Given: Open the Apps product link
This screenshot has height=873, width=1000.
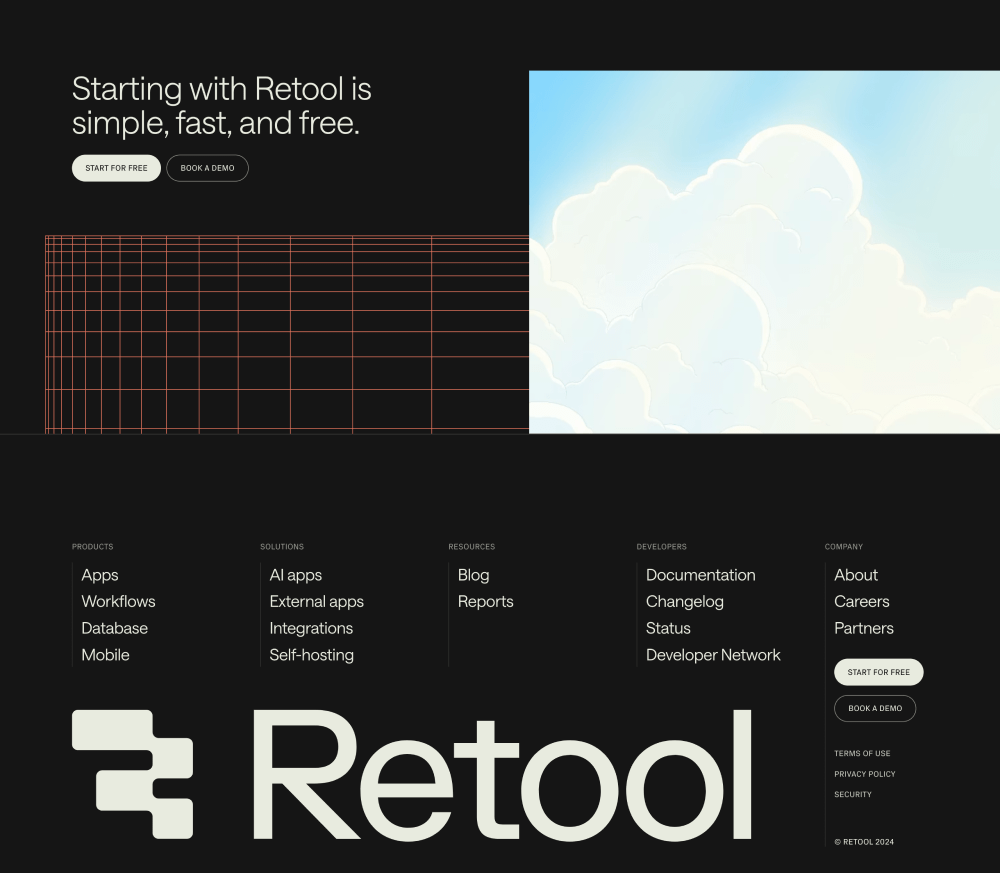Looking at the screenshot, I should tap(100, 575).
